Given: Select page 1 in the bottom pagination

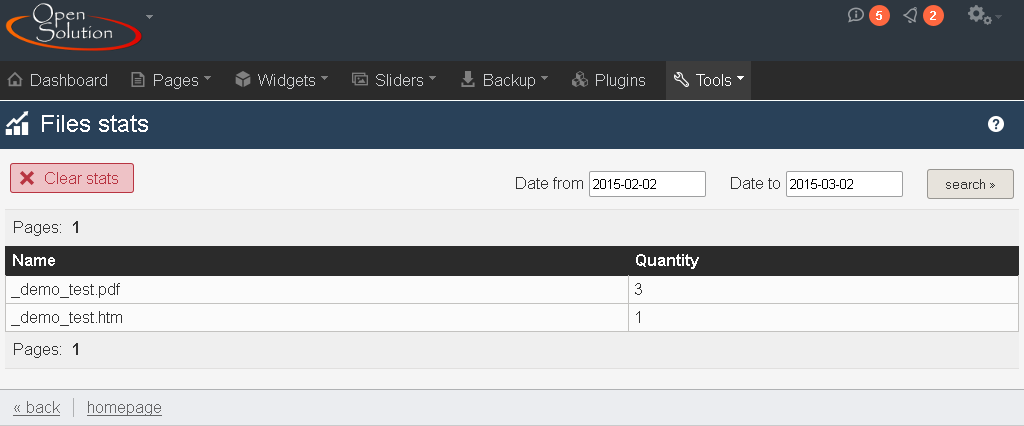Looking at the screenshot, I should [76, 350].
